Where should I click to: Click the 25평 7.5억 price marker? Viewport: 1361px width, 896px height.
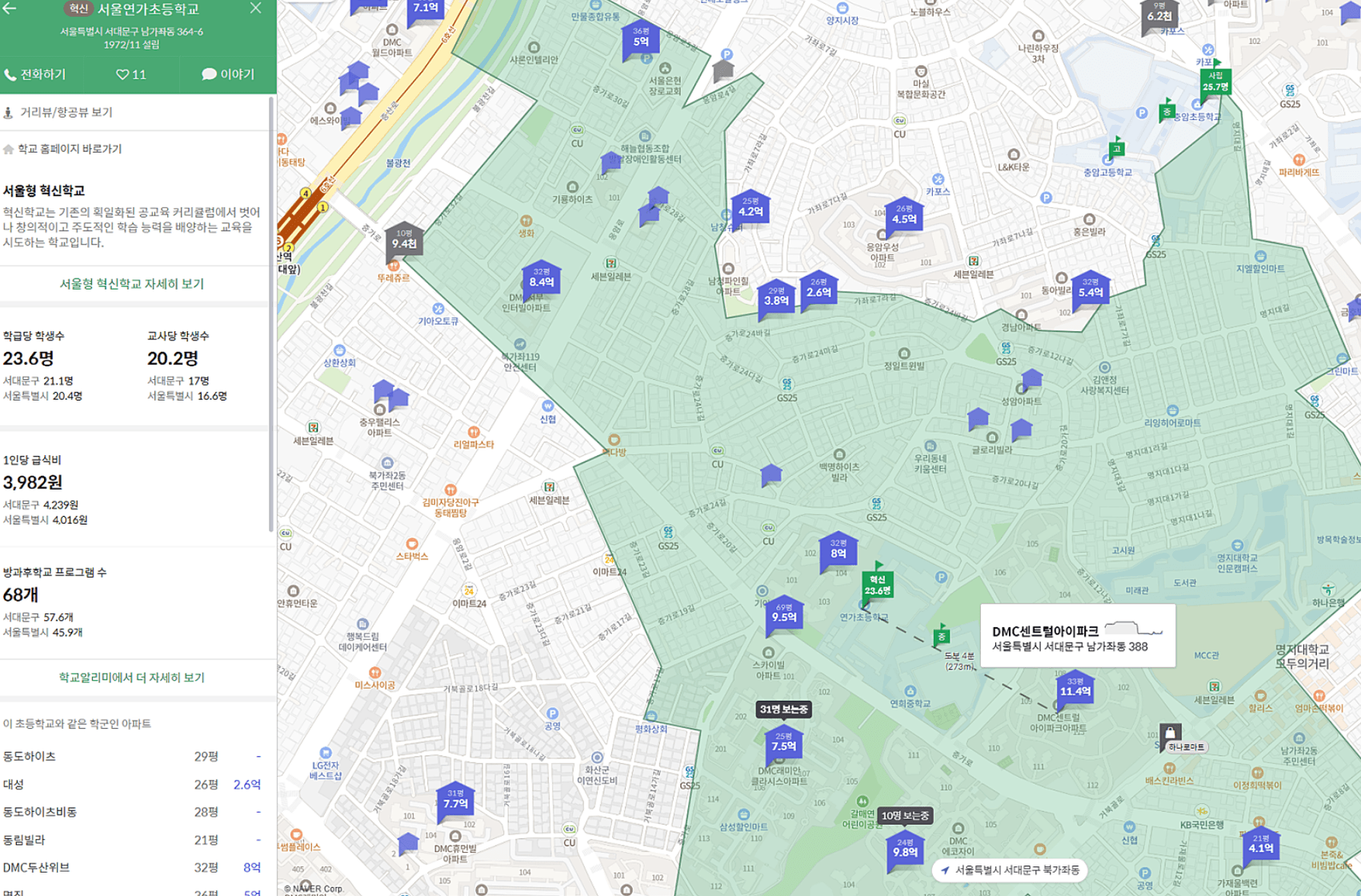click(783, 744)
